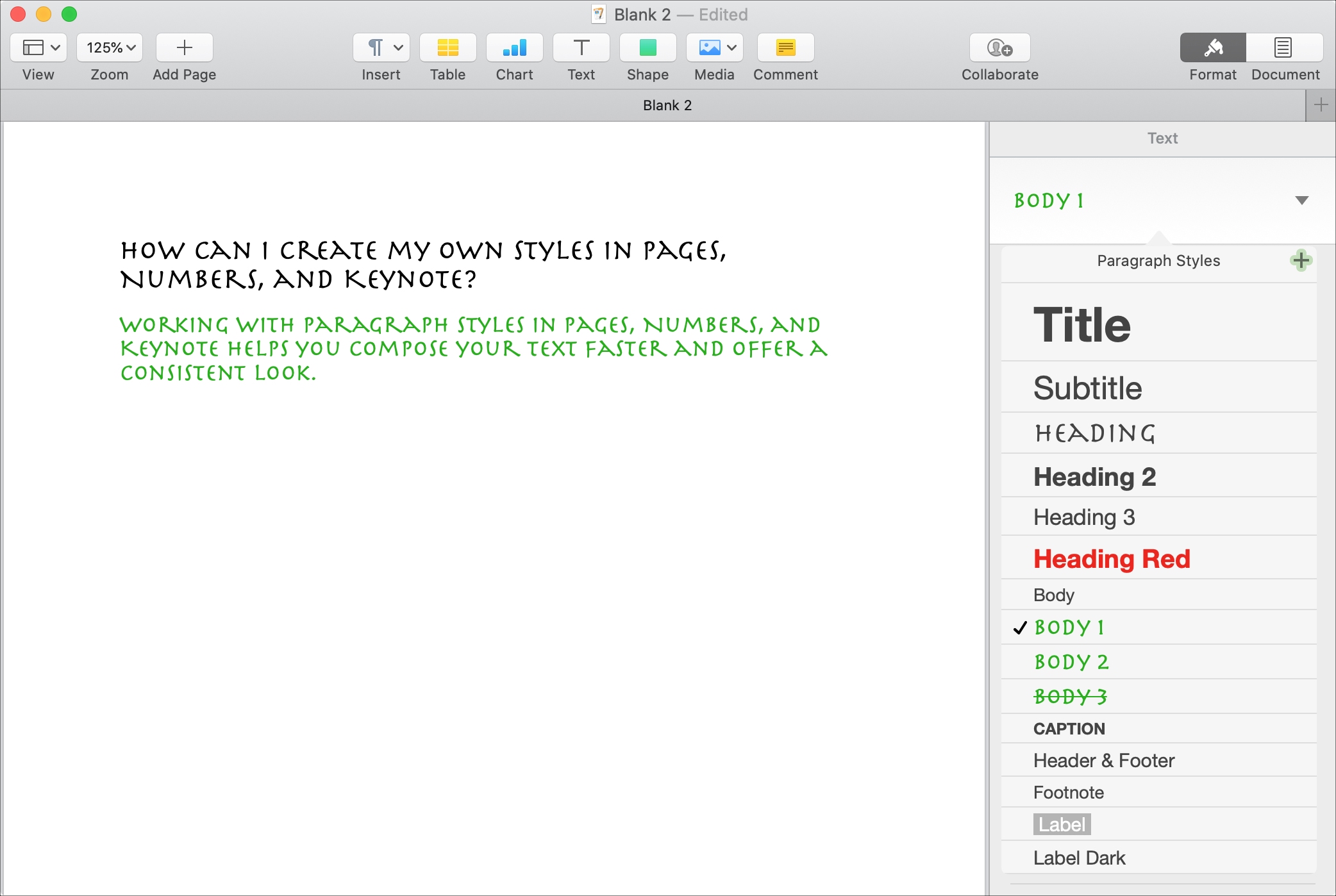The width and height of the screenshot is (1336, 896).
Task: Click the new tab plus button
Action: [1321, 105]
